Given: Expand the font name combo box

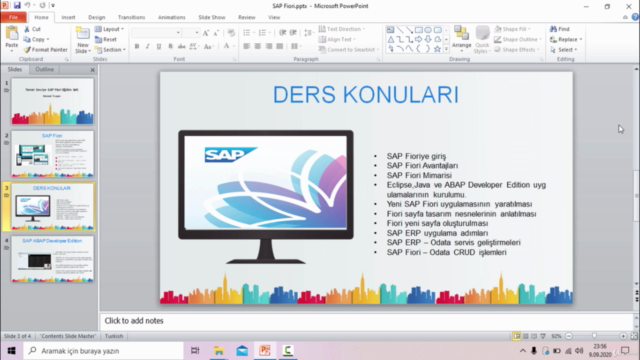Looking at the screenshot, I should tap(178, 33).
